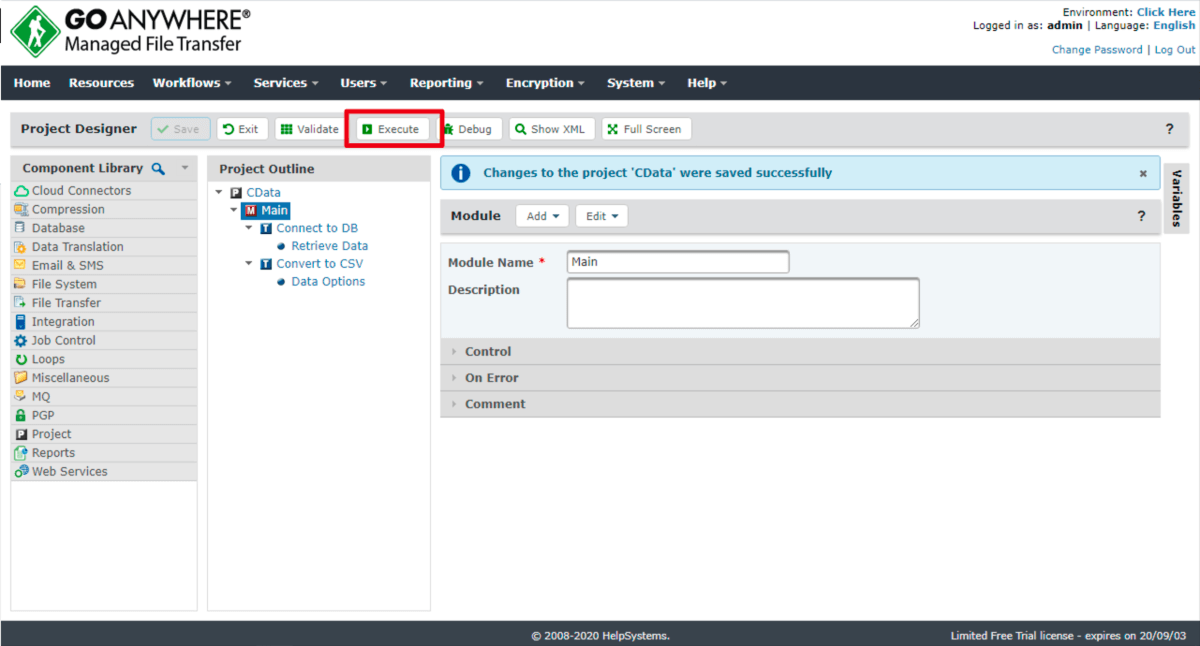Open the Users menu
Screen dimensions: 1200x646
point(364,83)
